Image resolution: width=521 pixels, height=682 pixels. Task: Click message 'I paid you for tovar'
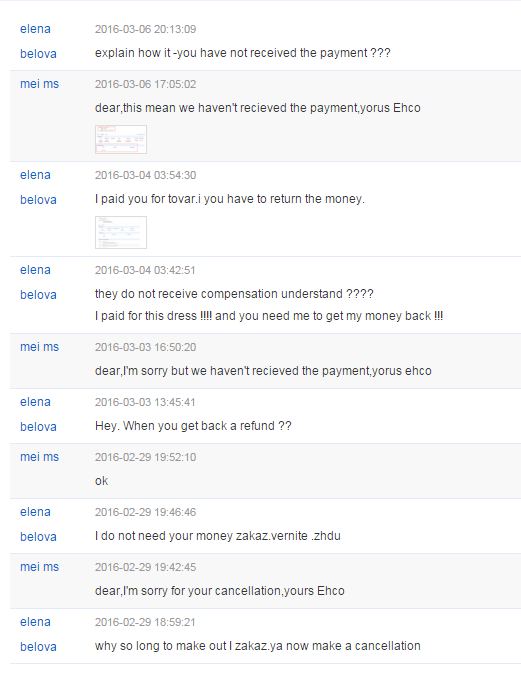click(x=230, y=199)
